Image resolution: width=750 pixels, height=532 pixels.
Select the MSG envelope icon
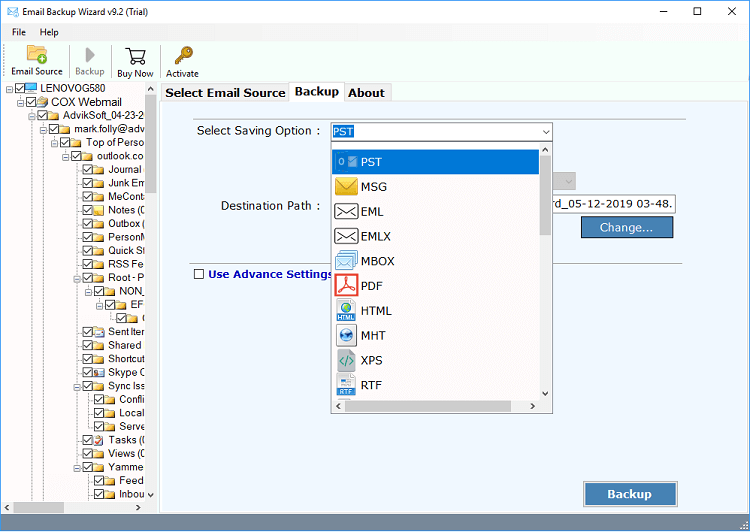[x=346, y=187]
